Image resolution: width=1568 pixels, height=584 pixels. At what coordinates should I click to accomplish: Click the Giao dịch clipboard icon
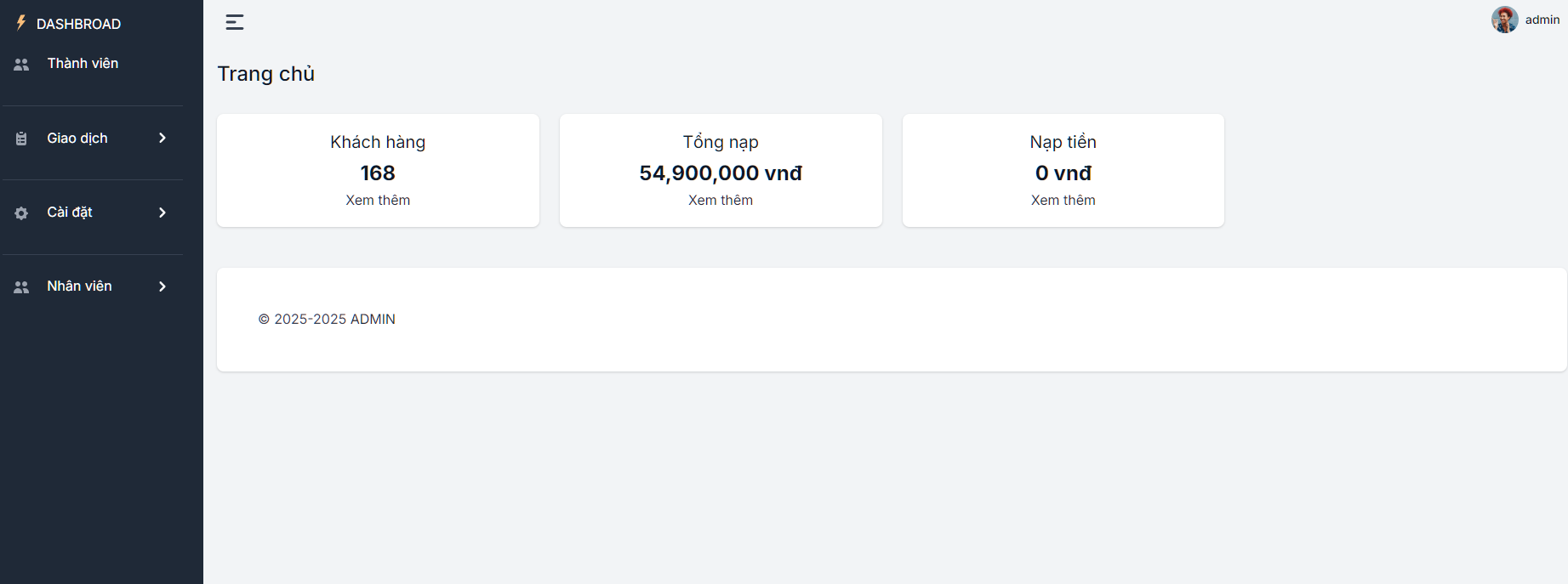pyautogui.click(x=21, y=139)
